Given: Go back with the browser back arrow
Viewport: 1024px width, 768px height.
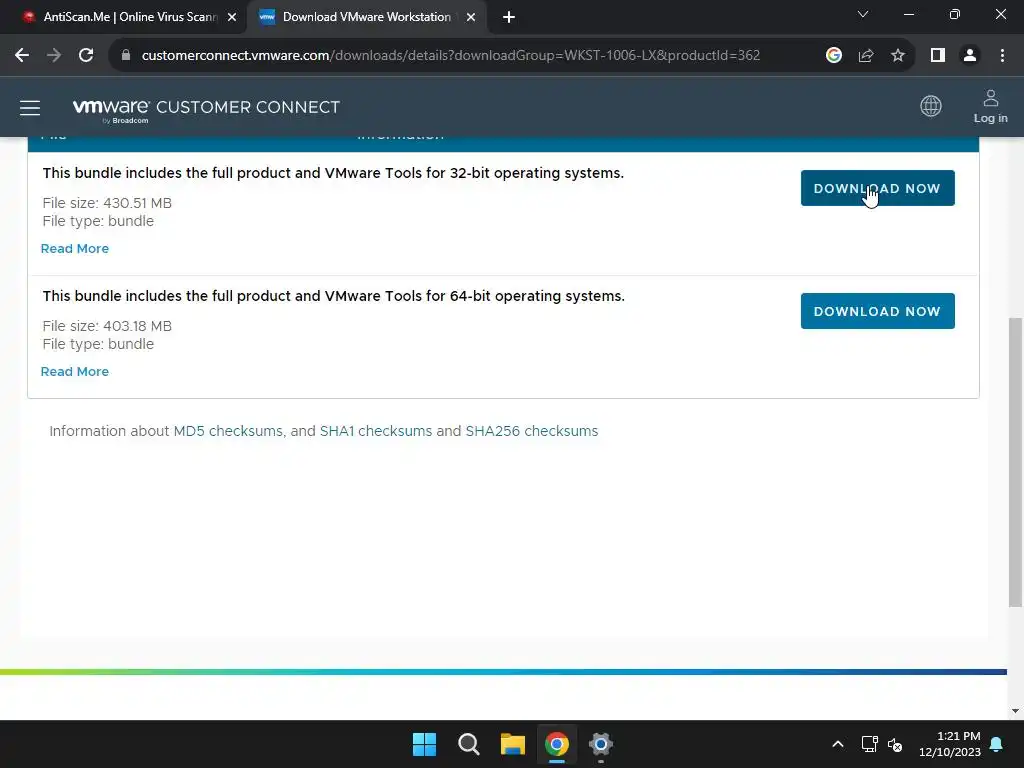Looking at the screenshot, I should click(22, 56).
